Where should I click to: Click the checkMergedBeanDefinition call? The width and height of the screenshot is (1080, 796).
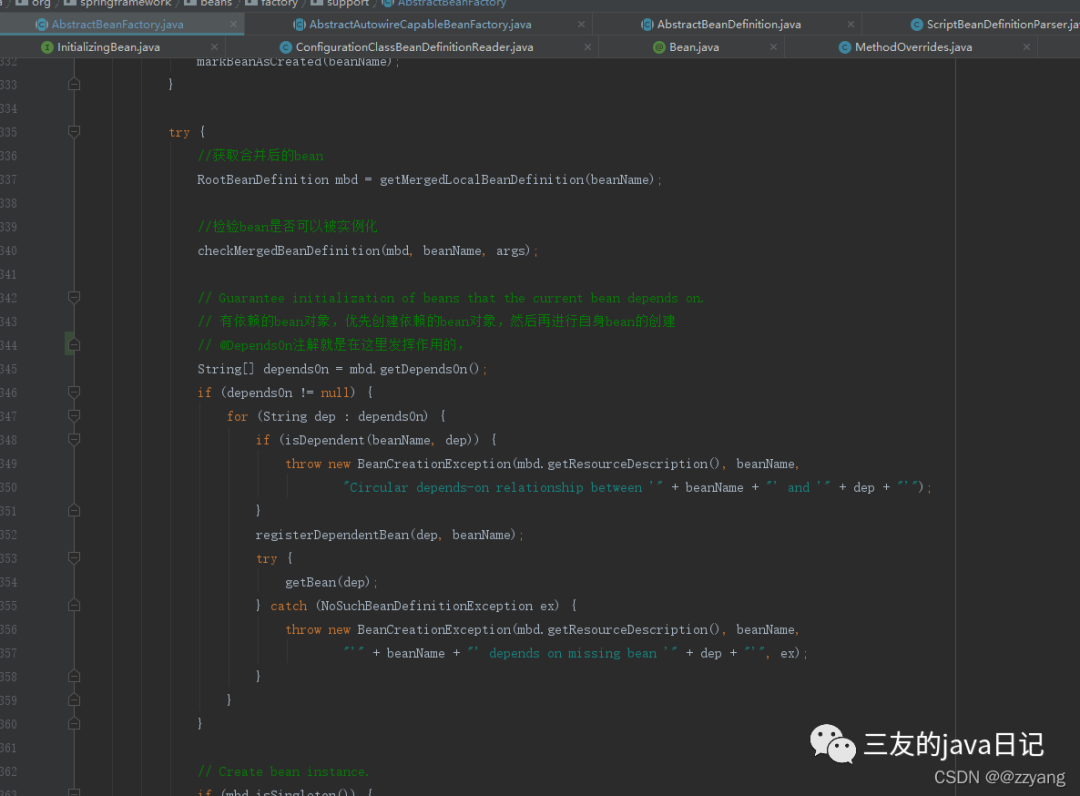pos(289,251)
